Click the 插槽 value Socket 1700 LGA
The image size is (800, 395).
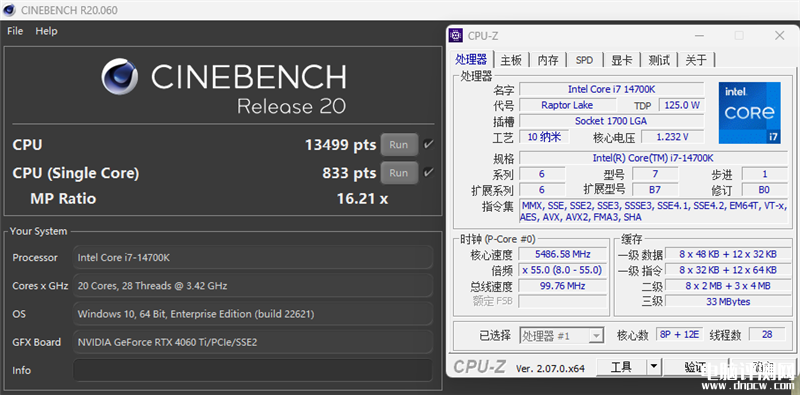point(611,121)
